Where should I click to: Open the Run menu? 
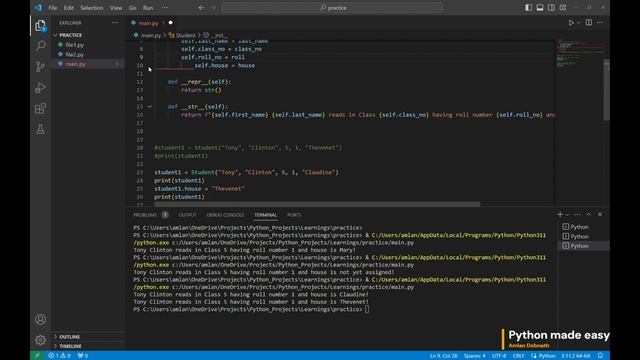pyautogui.click(x=148, y=8)
